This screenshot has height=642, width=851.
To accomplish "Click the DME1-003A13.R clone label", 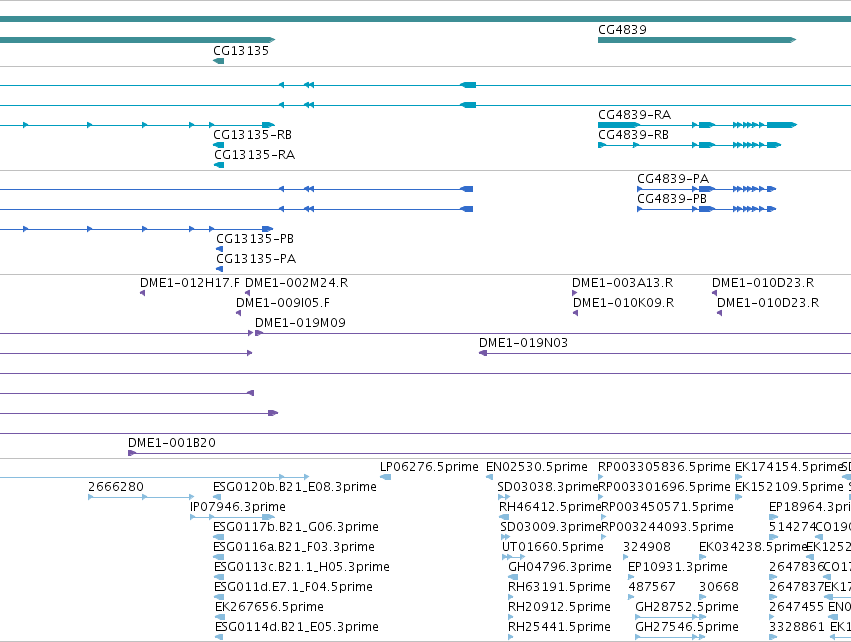I will click(623, 283).
